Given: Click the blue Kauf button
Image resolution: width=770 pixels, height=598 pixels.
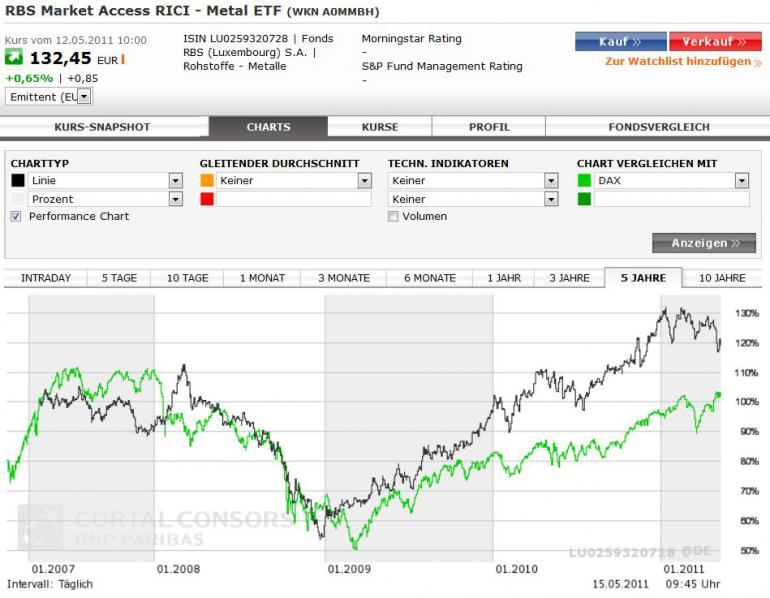Looking at the screenshot, I should tap(620, 42).
